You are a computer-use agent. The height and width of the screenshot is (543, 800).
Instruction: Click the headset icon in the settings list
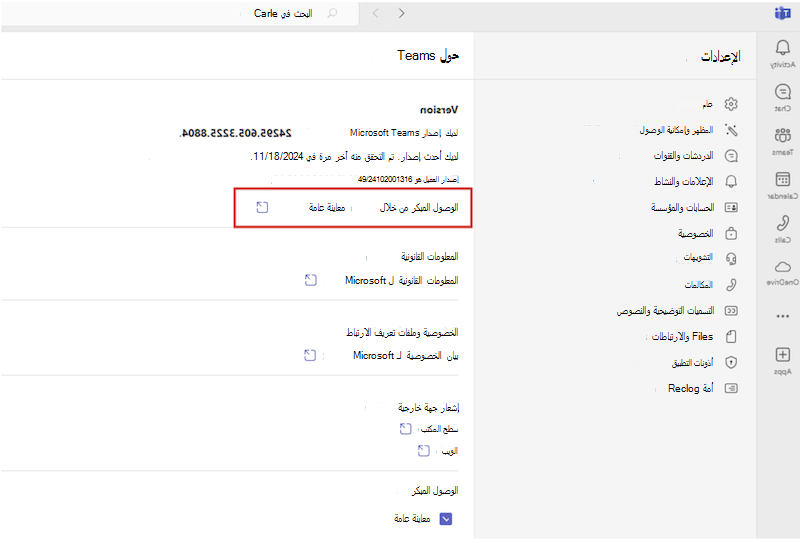click(x=731, y=259)
